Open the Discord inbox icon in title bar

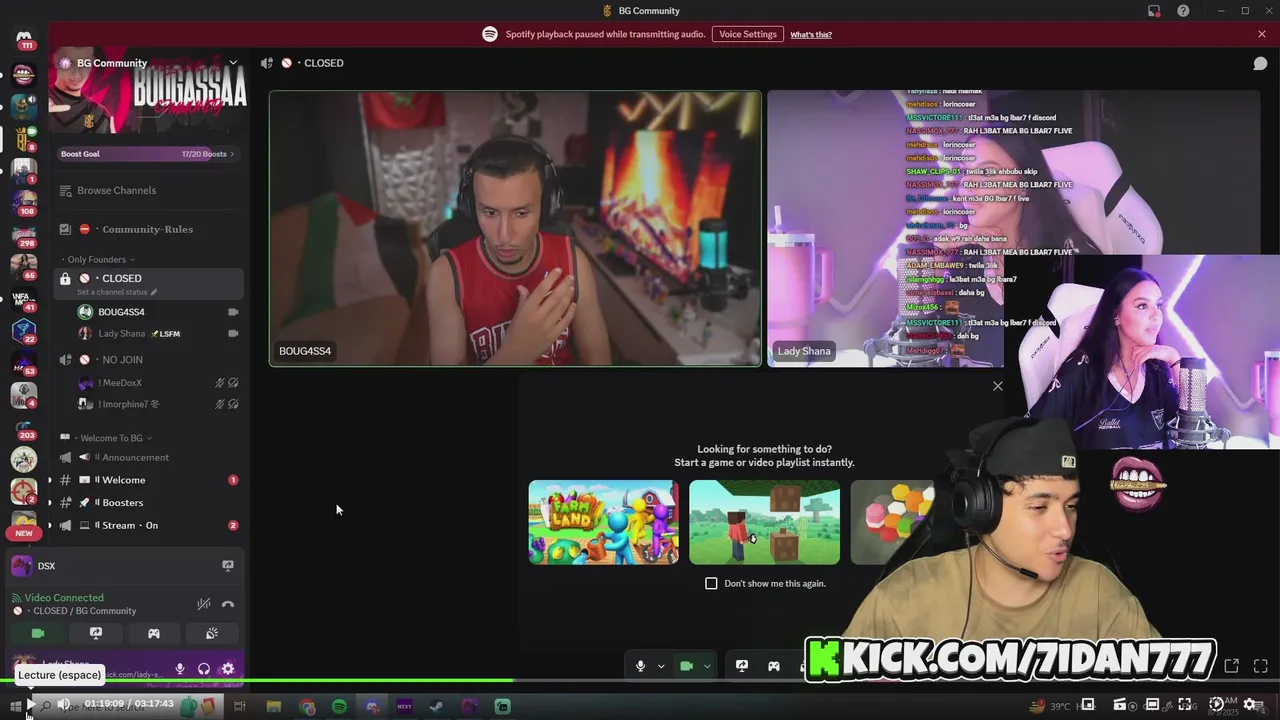pyautogui.click(x=1154, y=11)
